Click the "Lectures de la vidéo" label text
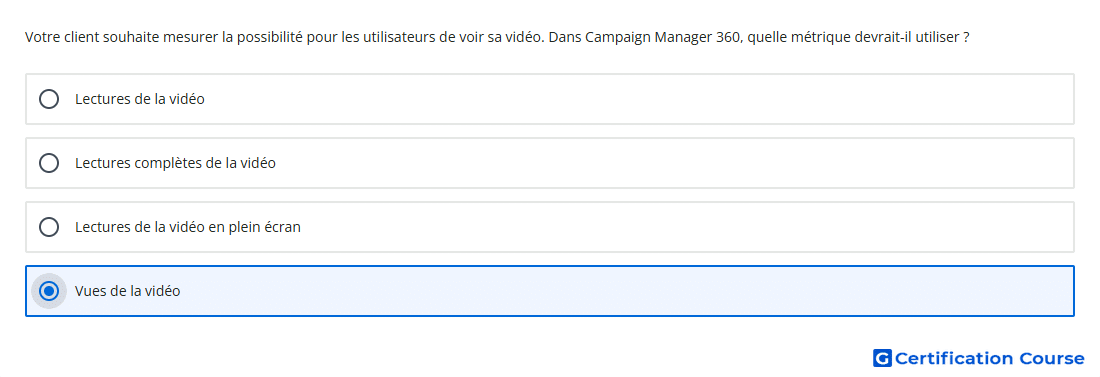The width and height of the screenshot is (1100, 377). [x=140, y=99]
